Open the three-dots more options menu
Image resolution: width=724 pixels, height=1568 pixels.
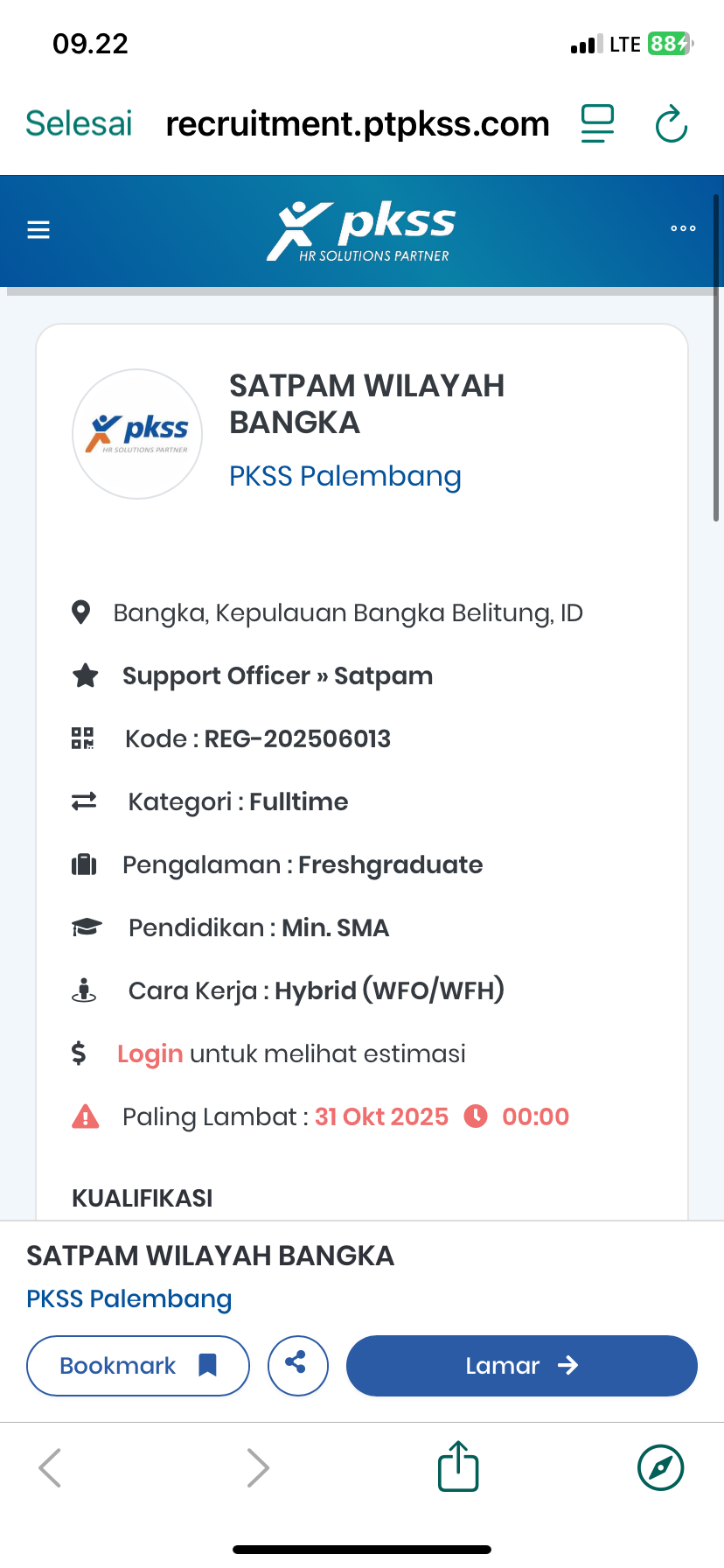[x=683, y=228]
